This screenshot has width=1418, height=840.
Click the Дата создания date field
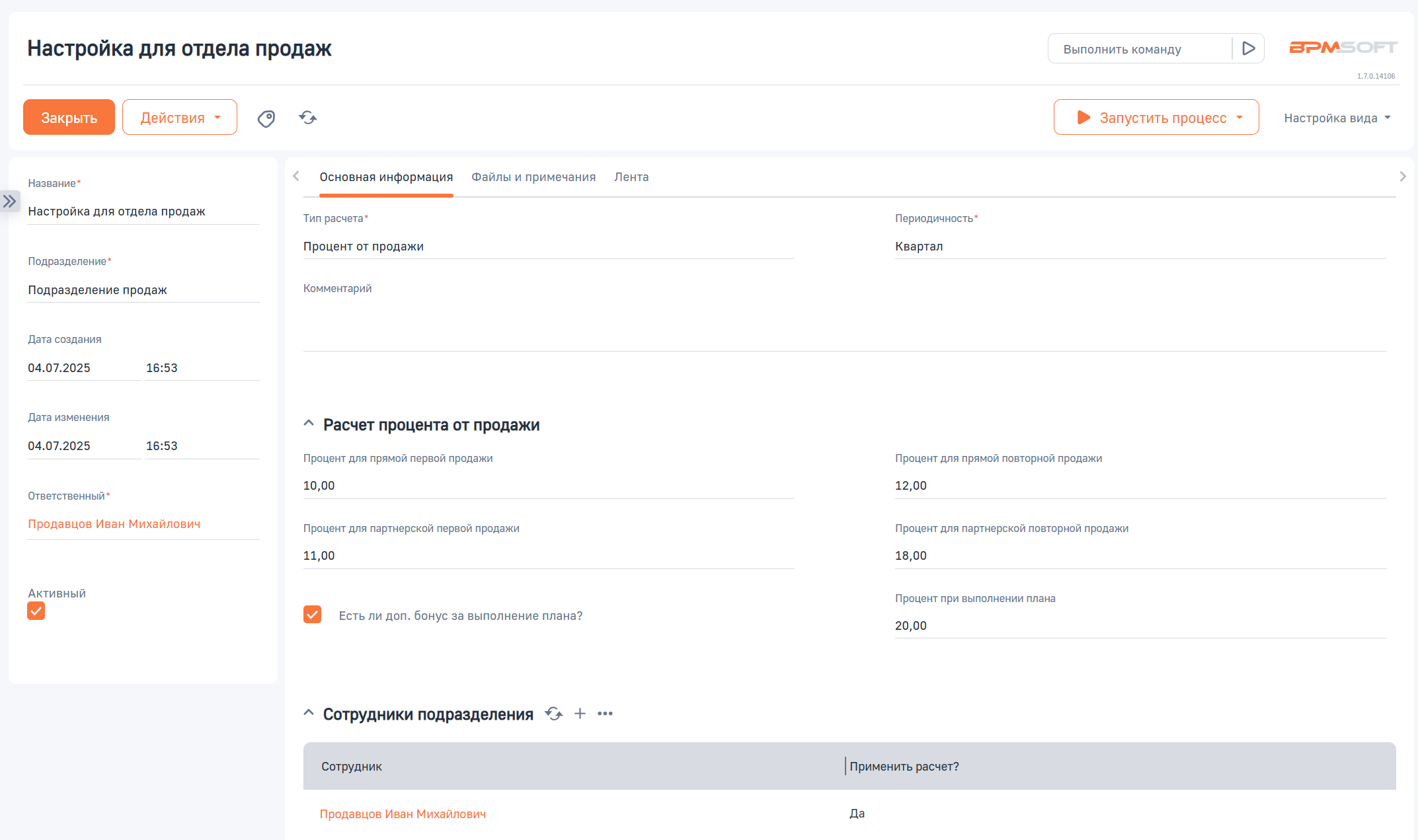pyautogui.click(x=84, y=368)
